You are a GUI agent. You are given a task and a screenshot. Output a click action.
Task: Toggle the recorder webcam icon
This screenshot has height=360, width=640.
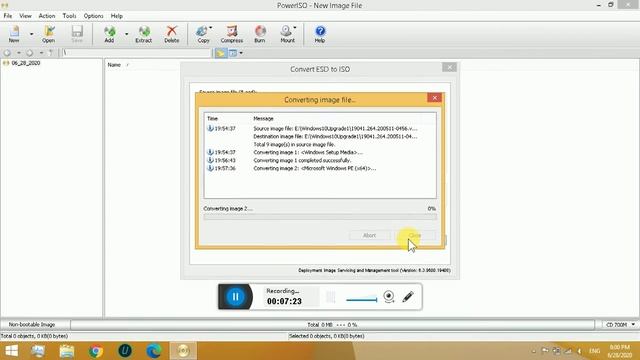point(389,297)
